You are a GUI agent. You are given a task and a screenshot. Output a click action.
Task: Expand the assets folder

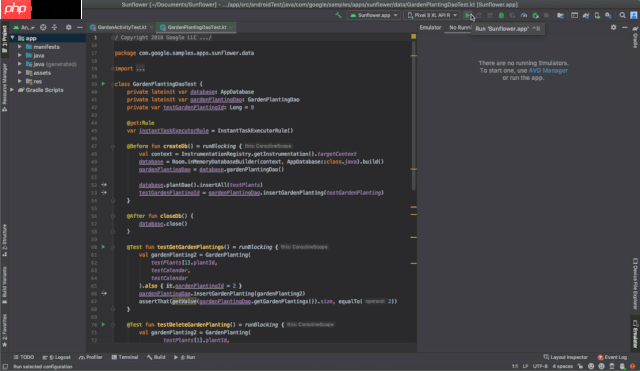point(20,72)
